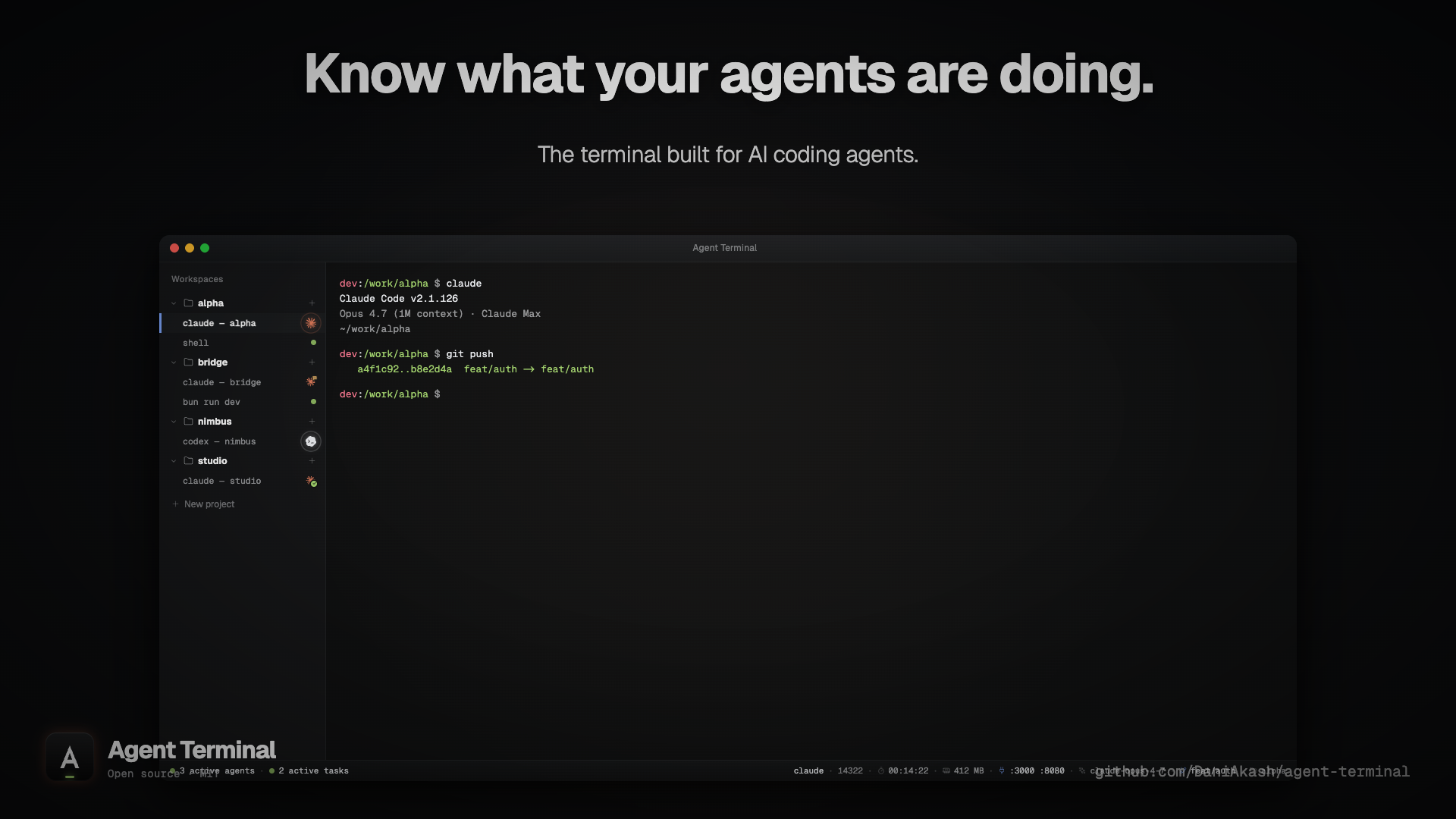Click the 3 active agents status entry
1456x819 pixels.
[x=212, y=770]
